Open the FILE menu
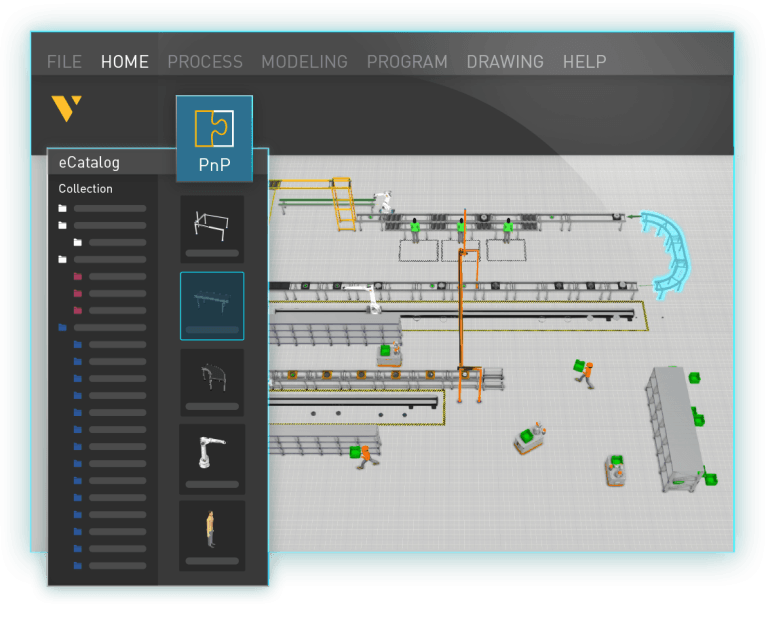This screenshot has height=623, width=768. pyautogui.click(x=64, y=62)
